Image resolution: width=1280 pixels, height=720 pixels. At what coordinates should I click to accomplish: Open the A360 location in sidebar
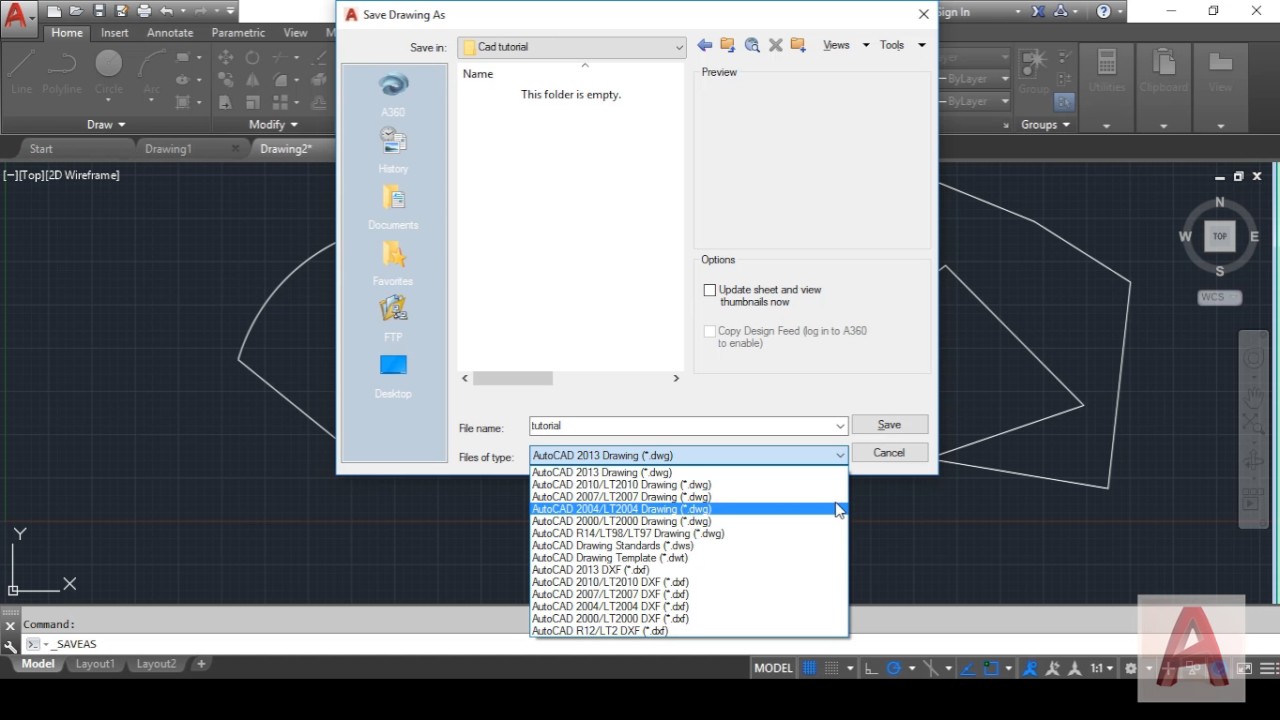393,95
